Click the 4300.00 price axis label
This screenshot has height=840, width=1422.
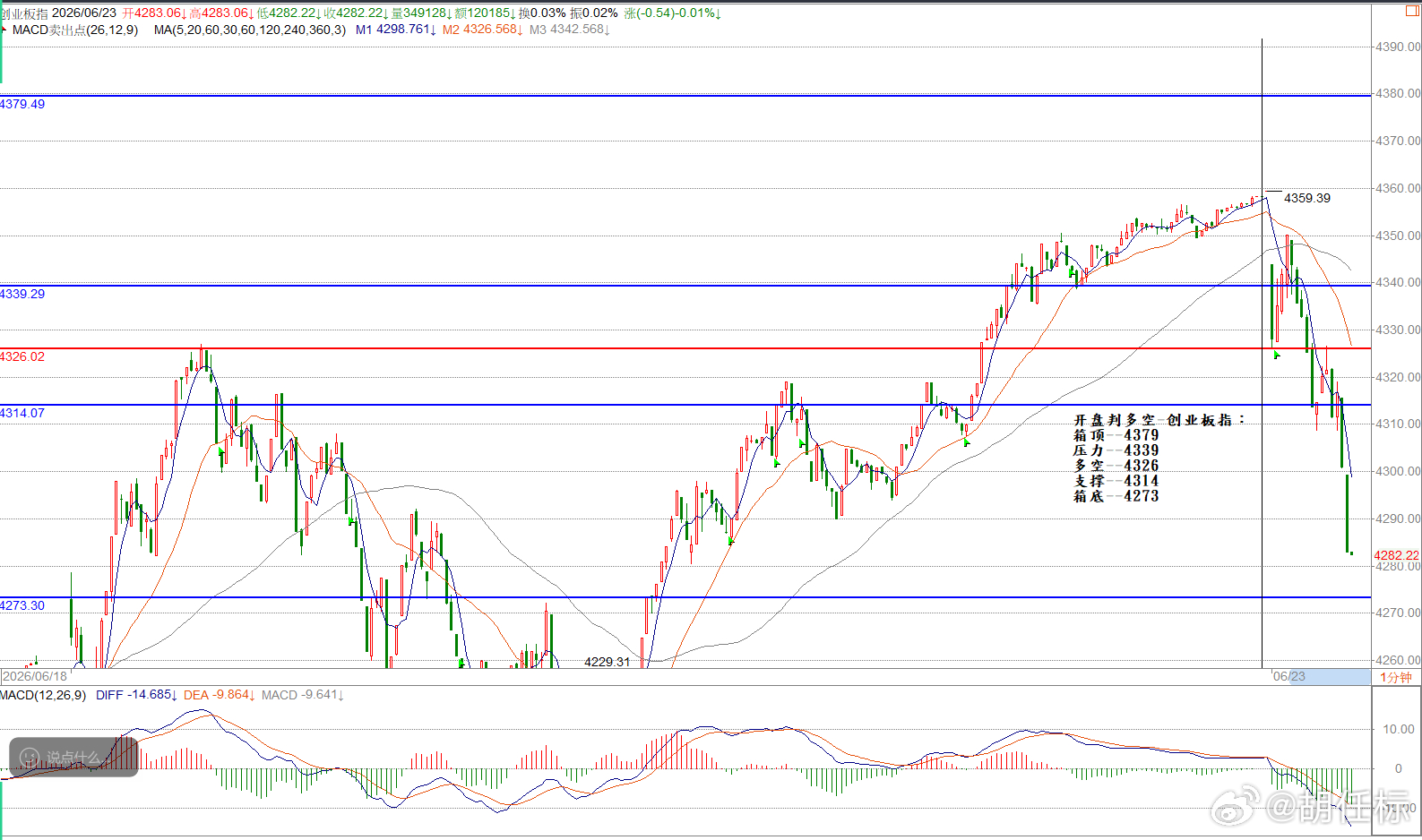1399,471
